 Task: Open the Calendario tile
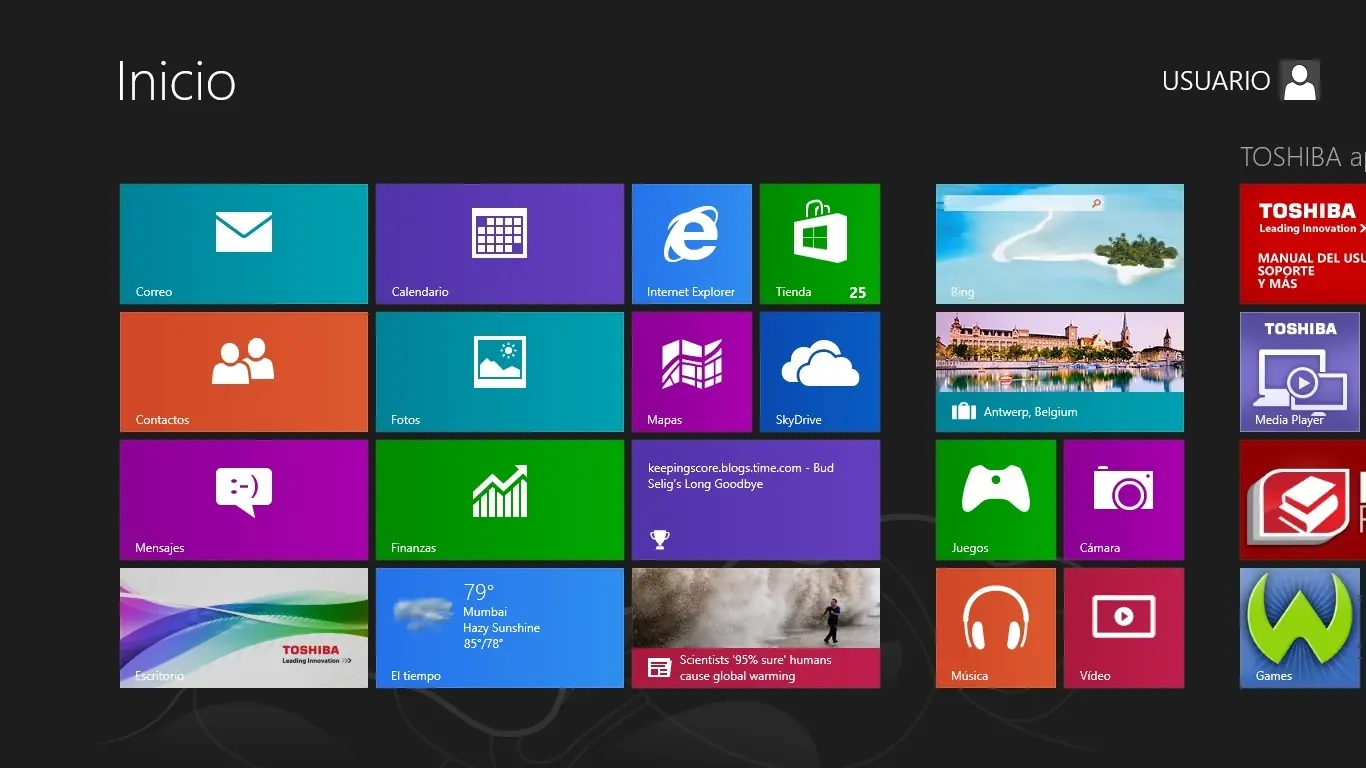click(500, 244)
